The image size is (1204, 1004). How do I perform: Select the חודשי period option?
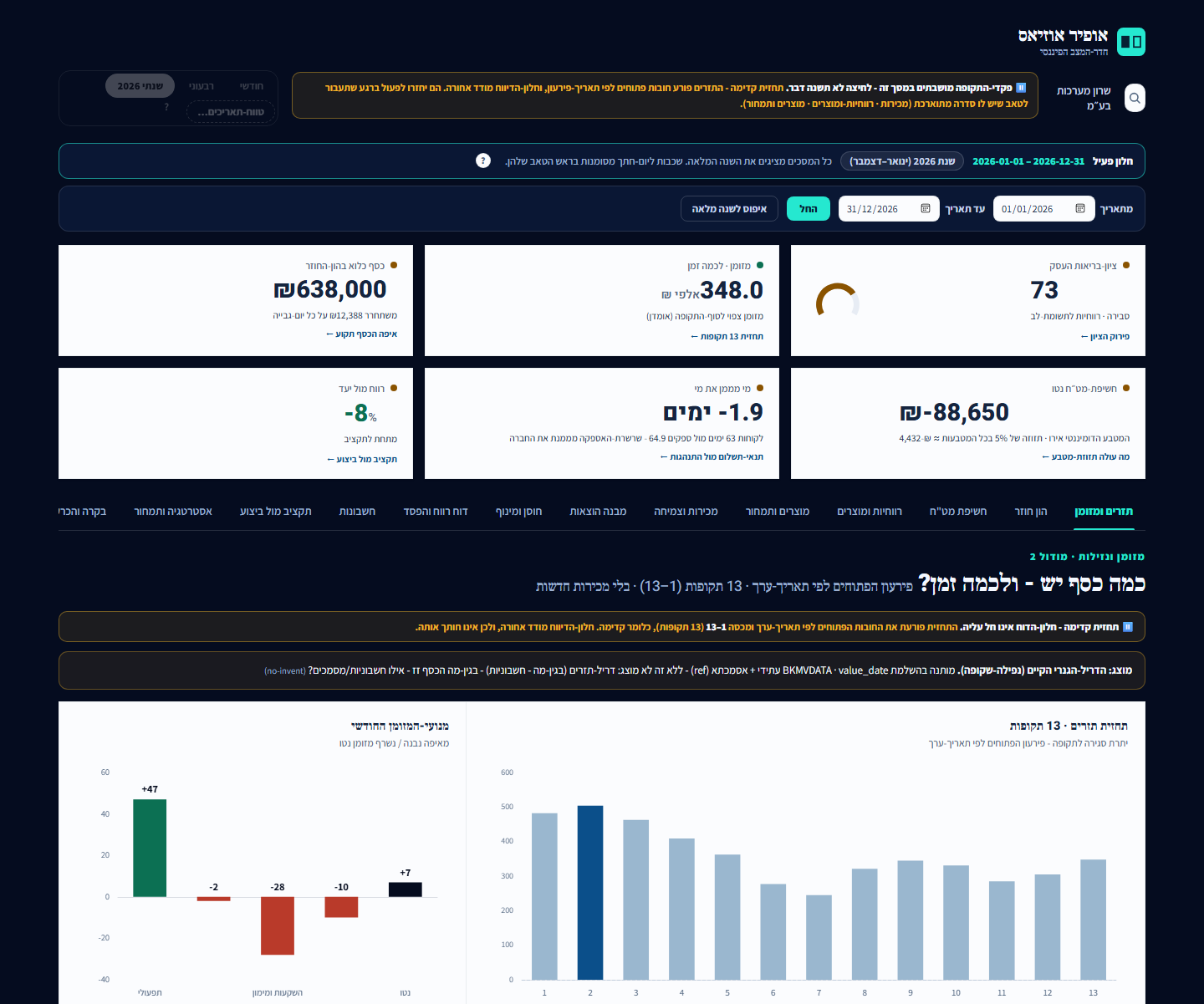coord(252,86)
